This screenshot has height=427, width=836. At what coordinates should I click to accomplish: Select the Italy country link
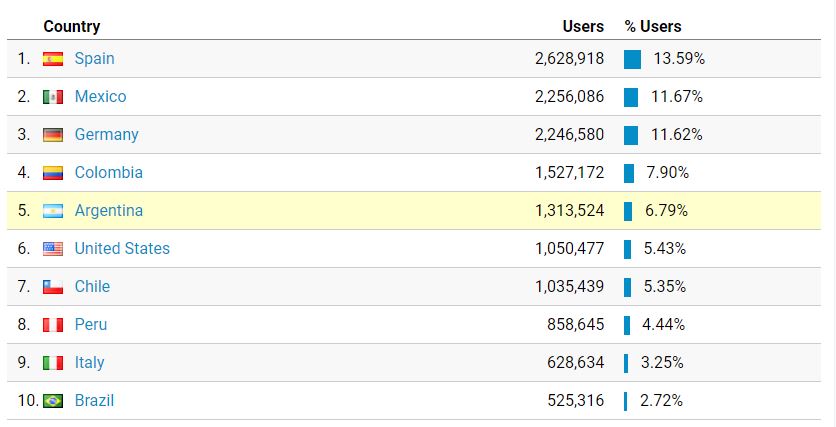(89, 362)
